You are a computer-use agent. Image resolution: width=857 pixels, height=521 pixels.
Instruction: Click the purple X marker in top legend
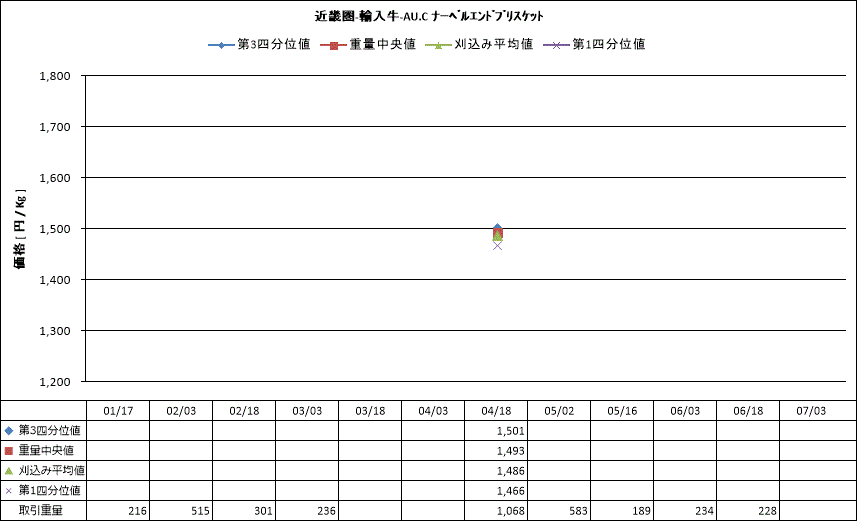click(556, 45)
